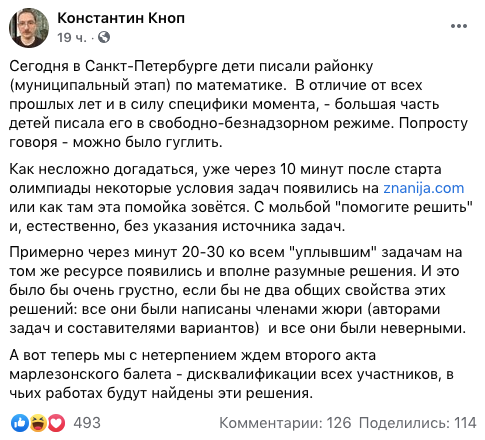Viewport: 485px width, 440px height.
Task: Click the red heart Love reaction icon
Action: pos(56,423)
